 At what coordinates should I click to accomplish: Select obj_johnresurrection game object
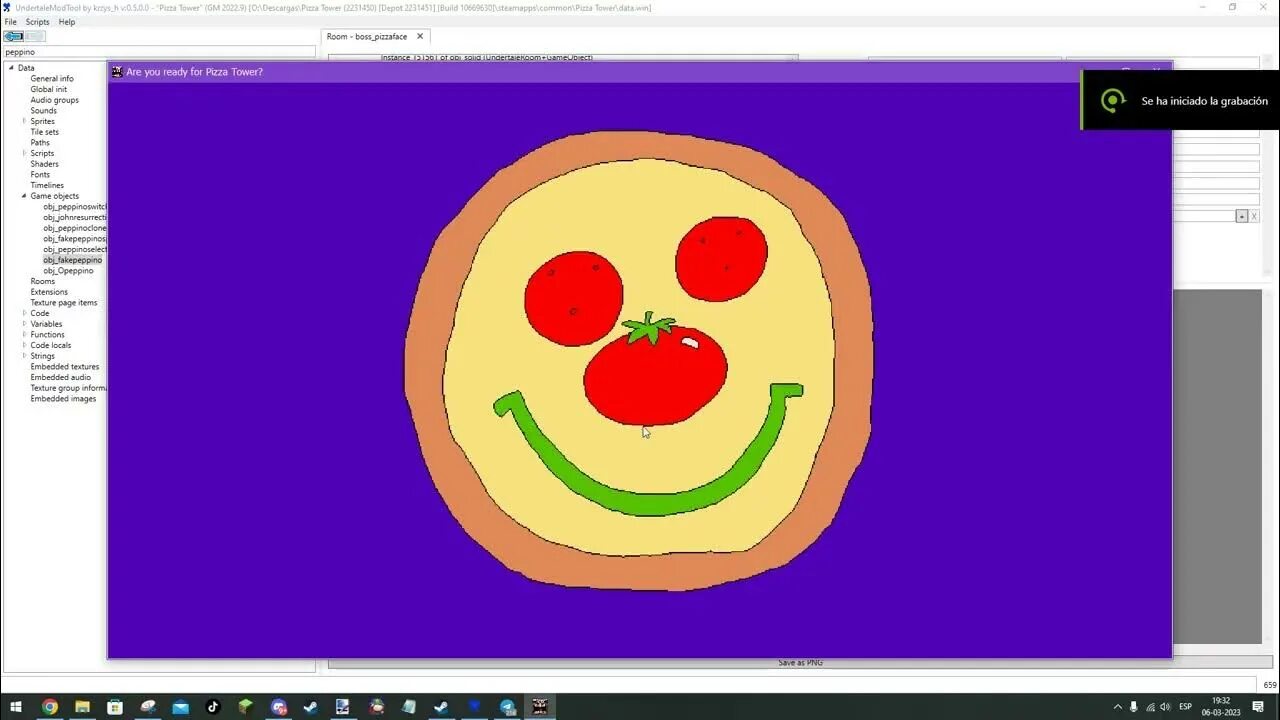coord(75,217)
